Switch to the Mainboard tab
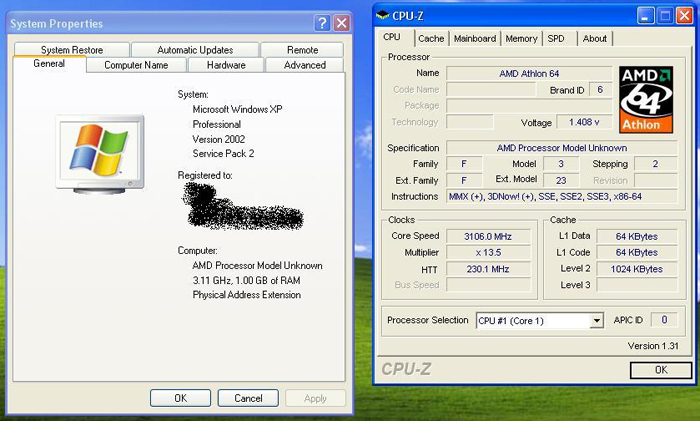Viewport: 700px width, 421px height. click(475, 39)
